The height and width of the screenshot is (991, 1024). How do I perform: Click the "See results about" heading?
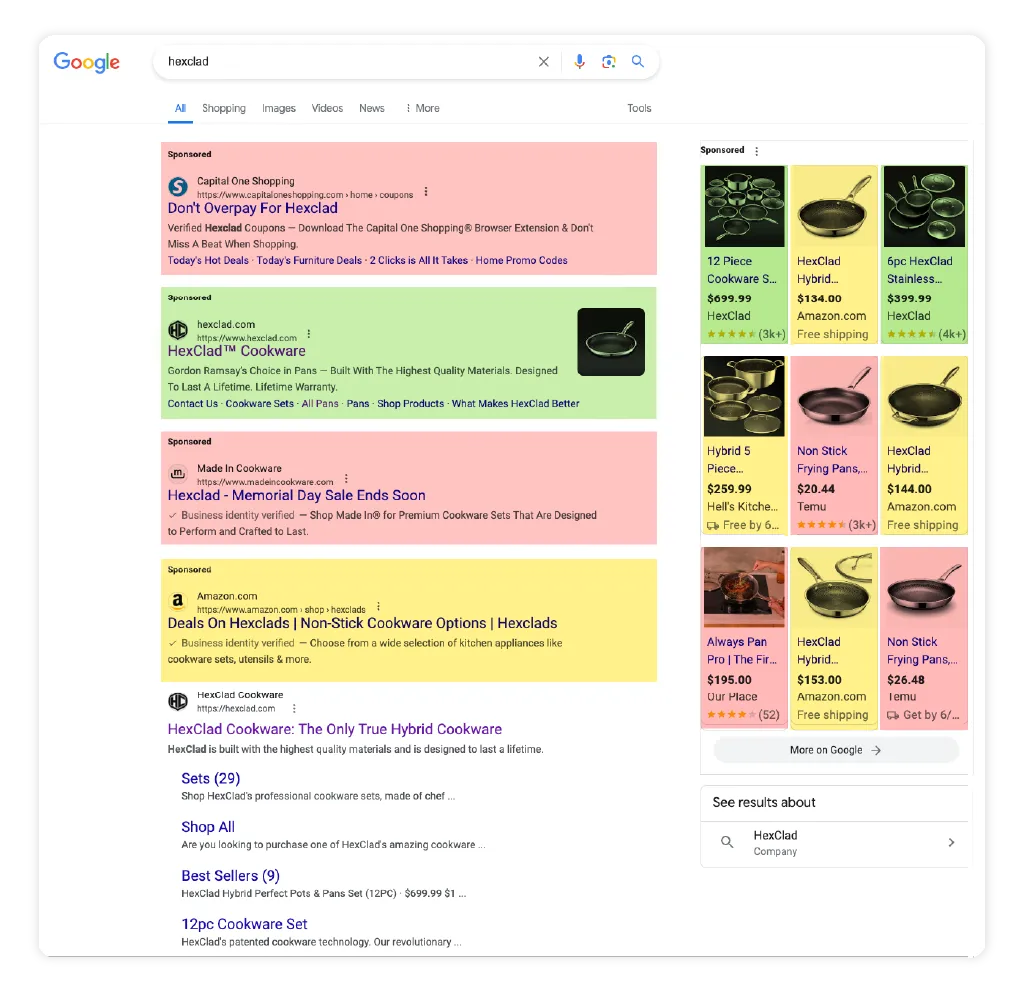tap(764, 803)
